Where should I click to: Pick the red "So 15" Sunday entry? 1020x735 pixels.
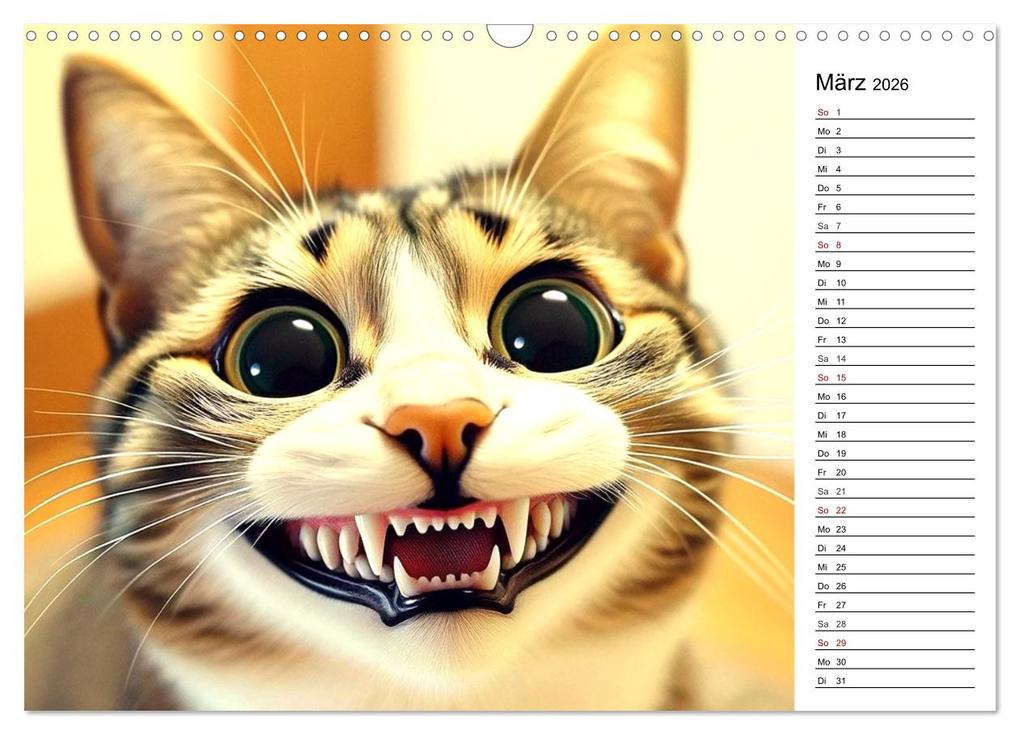pos(894,377)
